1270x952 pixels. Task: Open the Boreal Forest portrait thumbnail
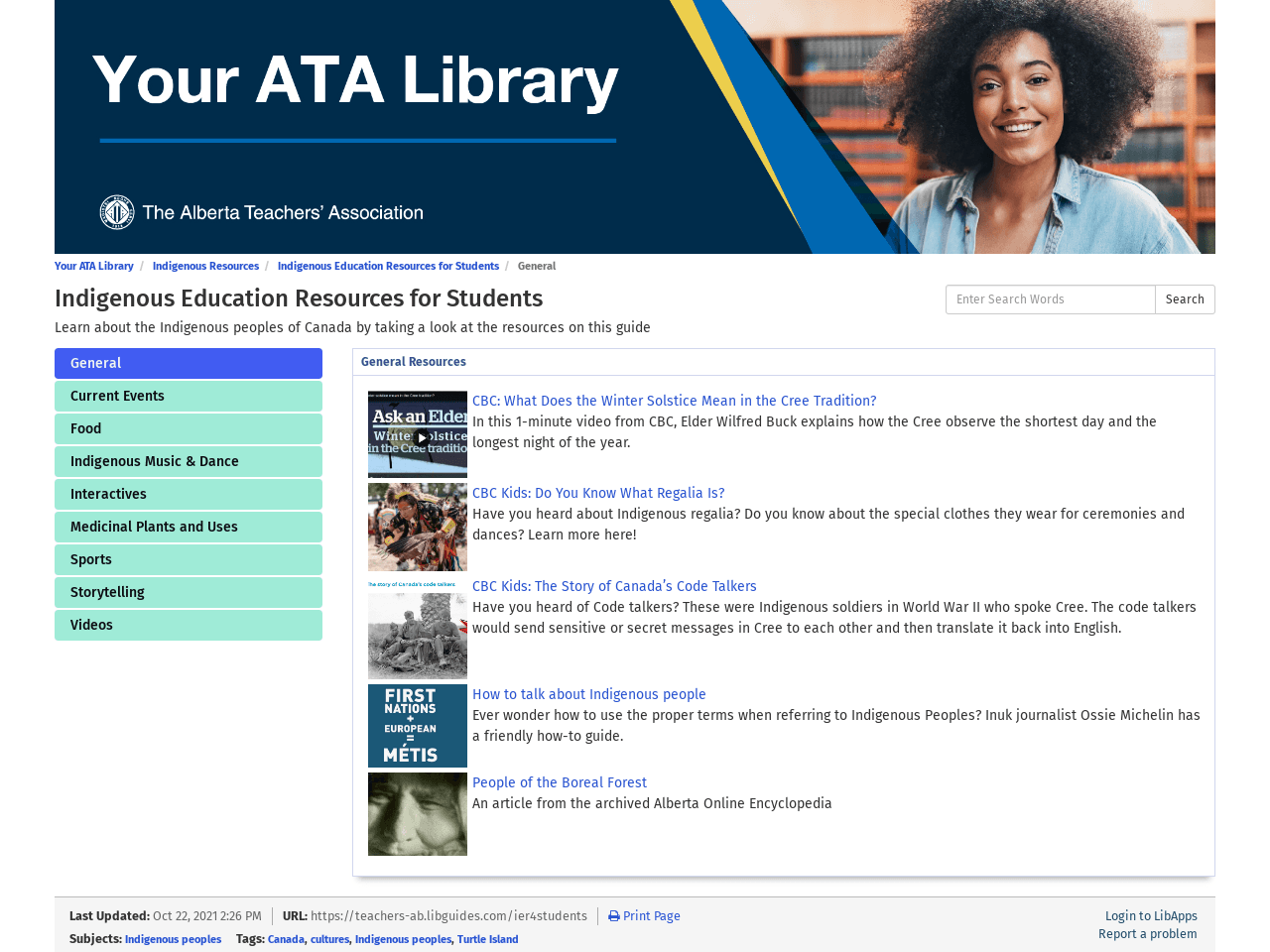(x=418, y=814)
